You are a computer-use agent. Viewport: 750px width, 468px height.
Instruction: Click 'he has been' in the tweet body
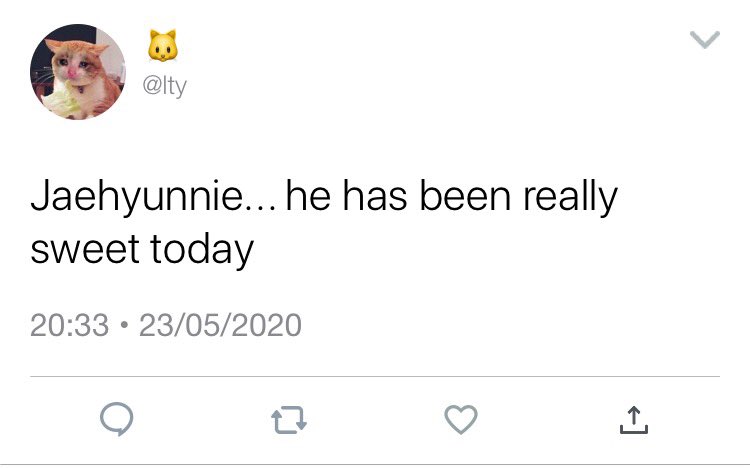pyautogui.click(x=398, y=195)
